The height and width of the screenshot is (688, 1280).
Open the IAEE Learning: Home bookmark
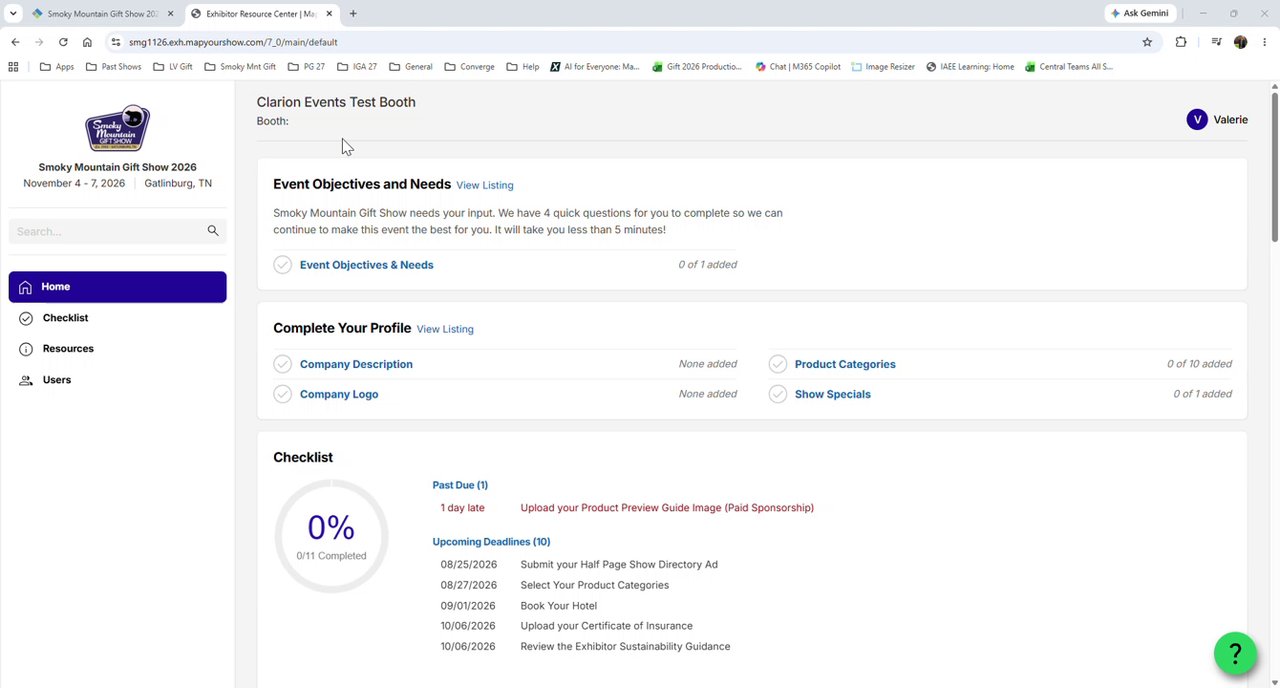[970, 67]
